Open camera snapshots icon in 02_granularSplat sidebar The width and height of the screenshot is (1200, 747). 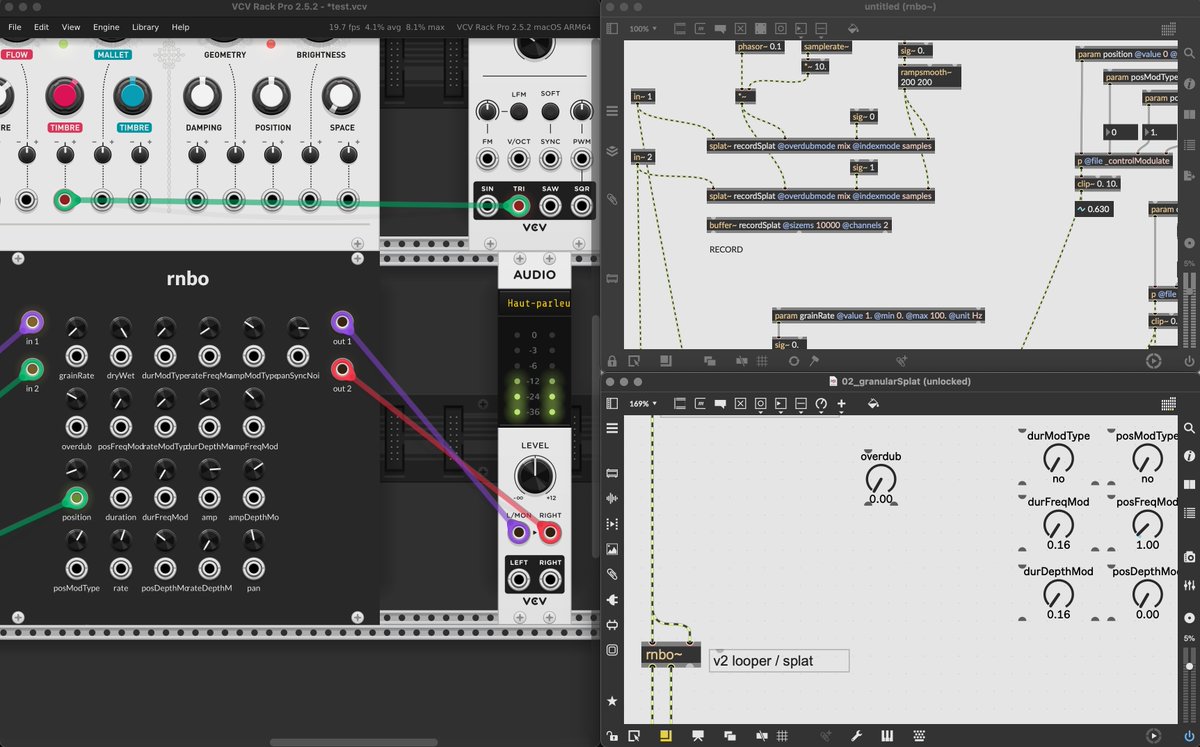click(x=1188, y=556)
